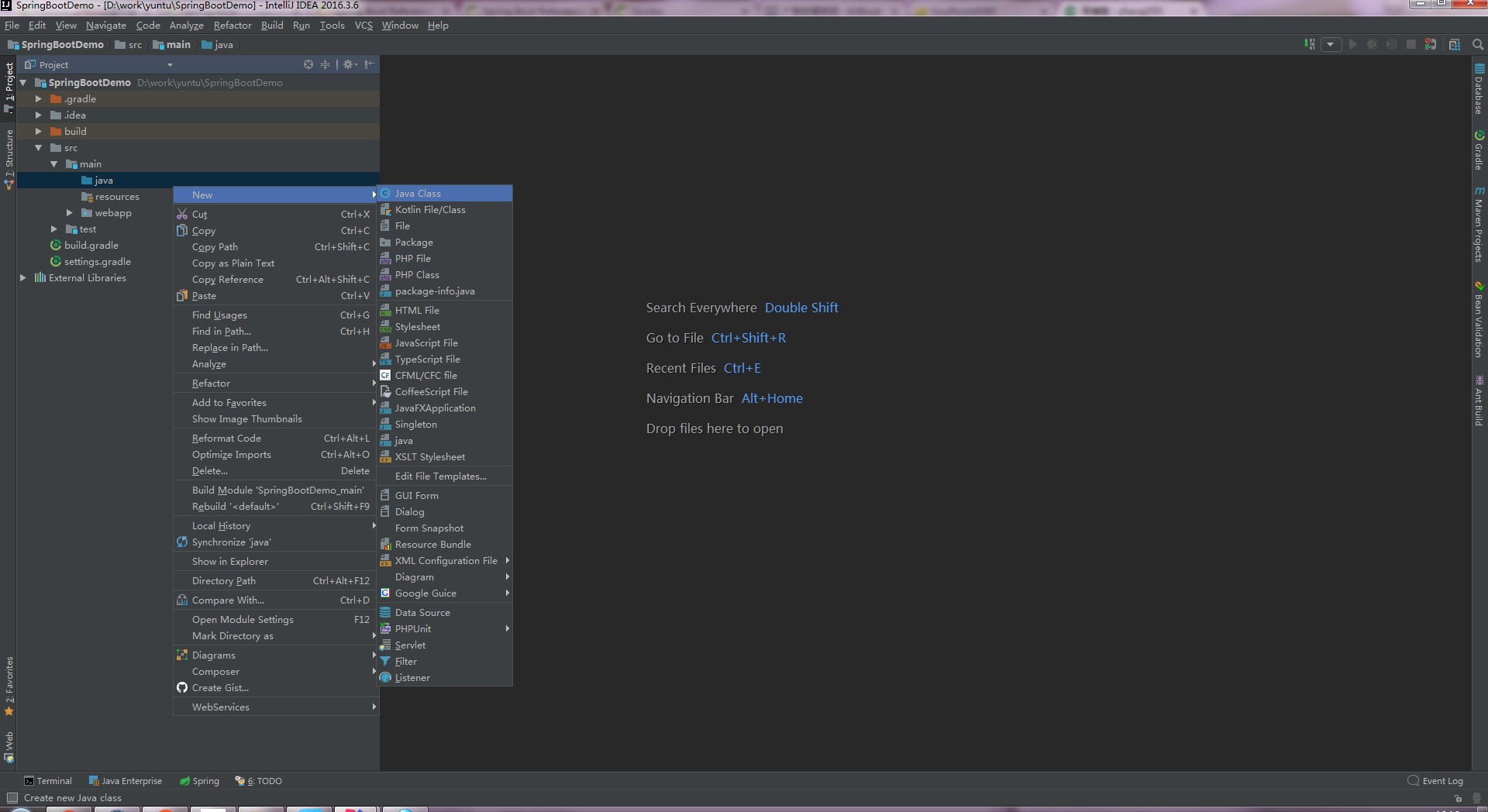
Task: Choose Singleton template entry
Action: click(x=445, y=424)
